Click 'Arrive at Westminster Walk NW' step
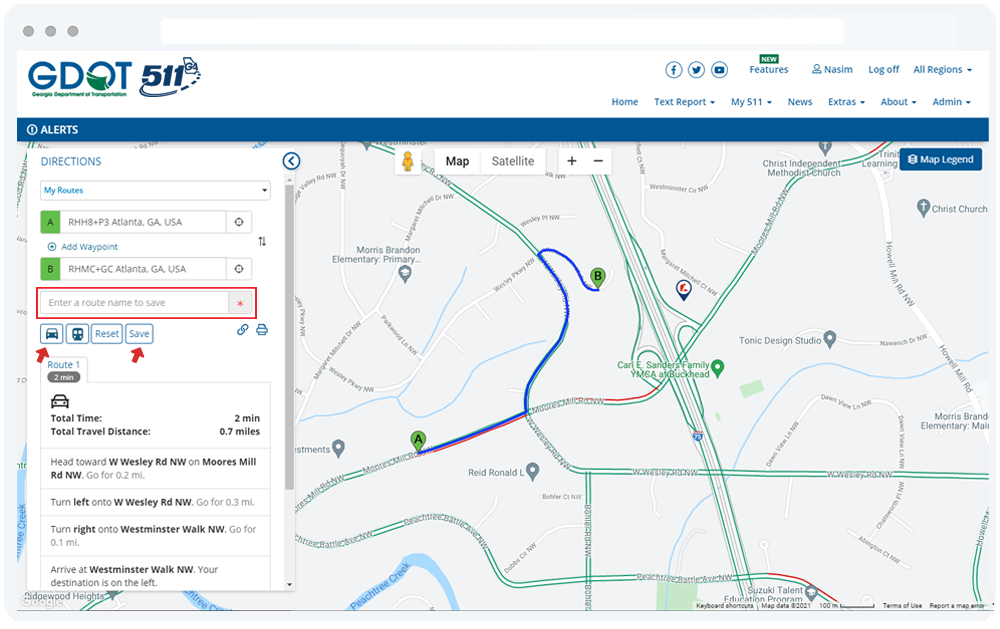Image resolution: width=1000 pixels, height=629 pixels. coord(156,574)
